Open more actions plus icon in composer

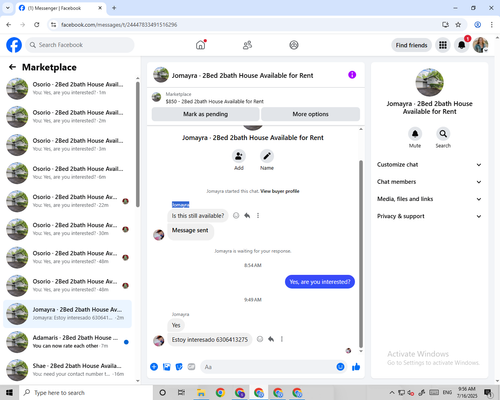click(x=154, y=367)
